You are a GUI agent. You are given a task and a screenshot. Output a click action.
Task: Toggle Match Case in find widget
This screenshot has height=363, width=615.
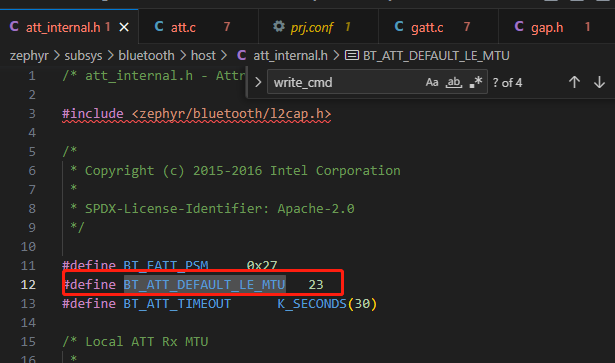(x=432, y=82)
